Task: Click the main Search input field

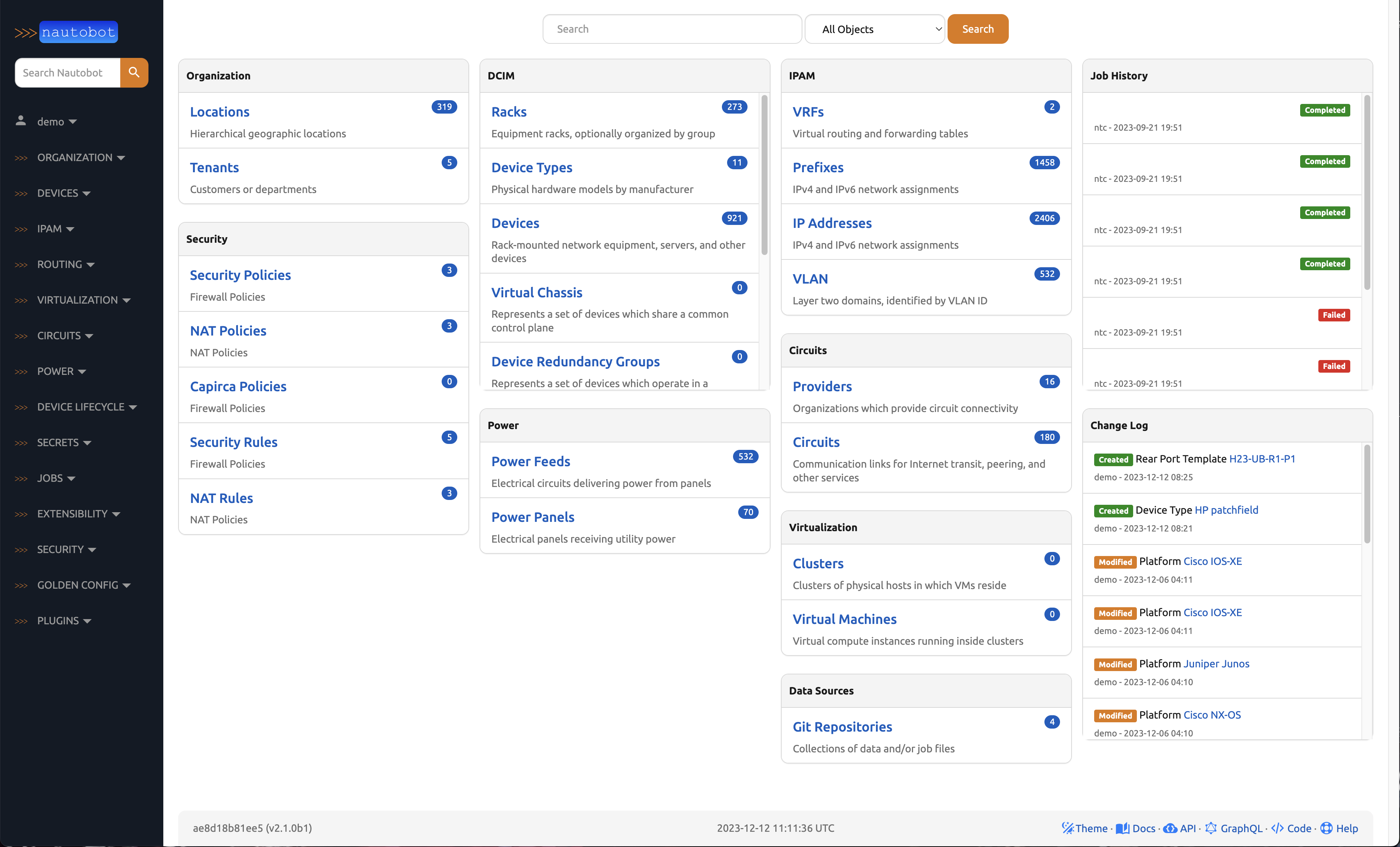Action: click(x=672, y=29)
